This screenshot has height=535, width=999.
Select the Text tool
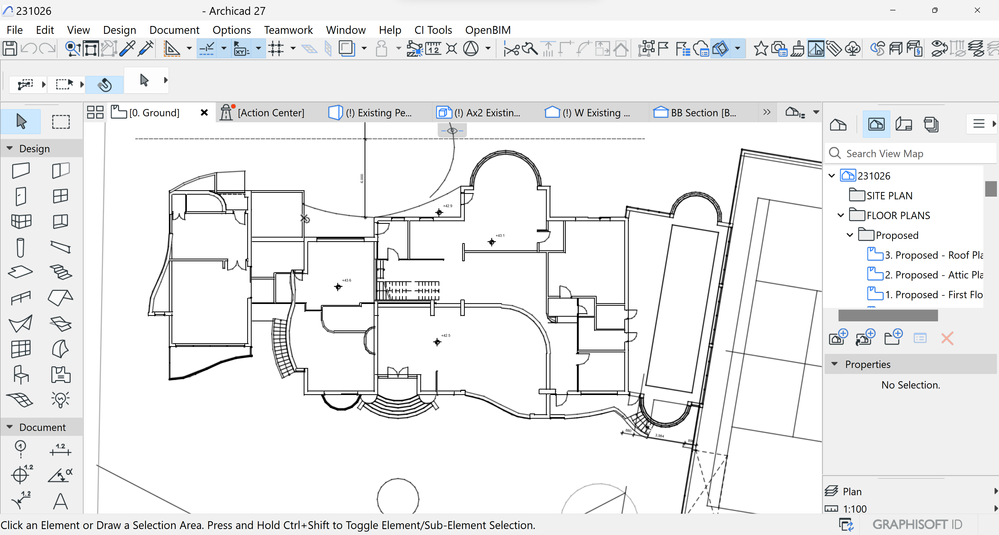61,501
